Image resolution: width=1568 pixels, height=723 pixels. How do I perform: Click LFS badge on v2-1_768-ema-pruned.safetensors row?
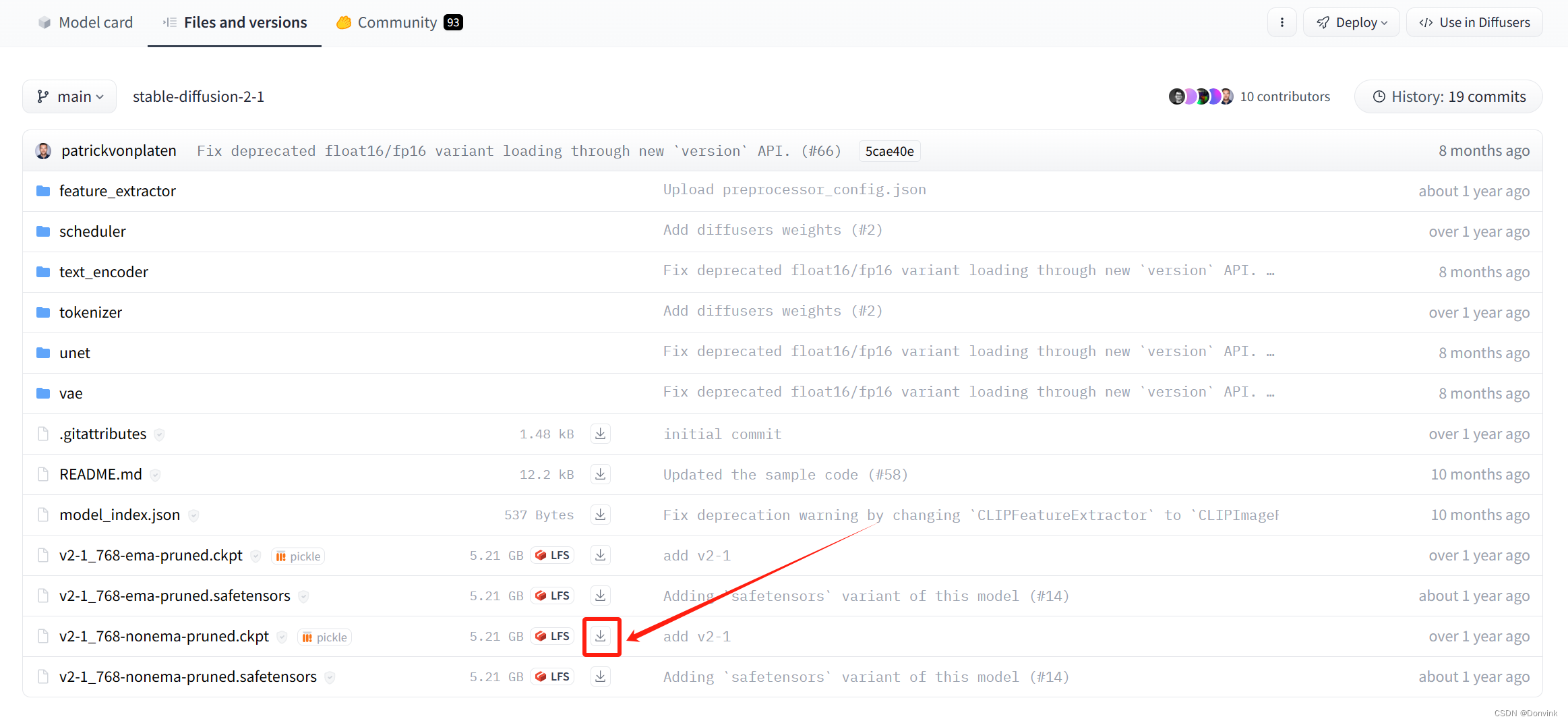coord(552,596)
